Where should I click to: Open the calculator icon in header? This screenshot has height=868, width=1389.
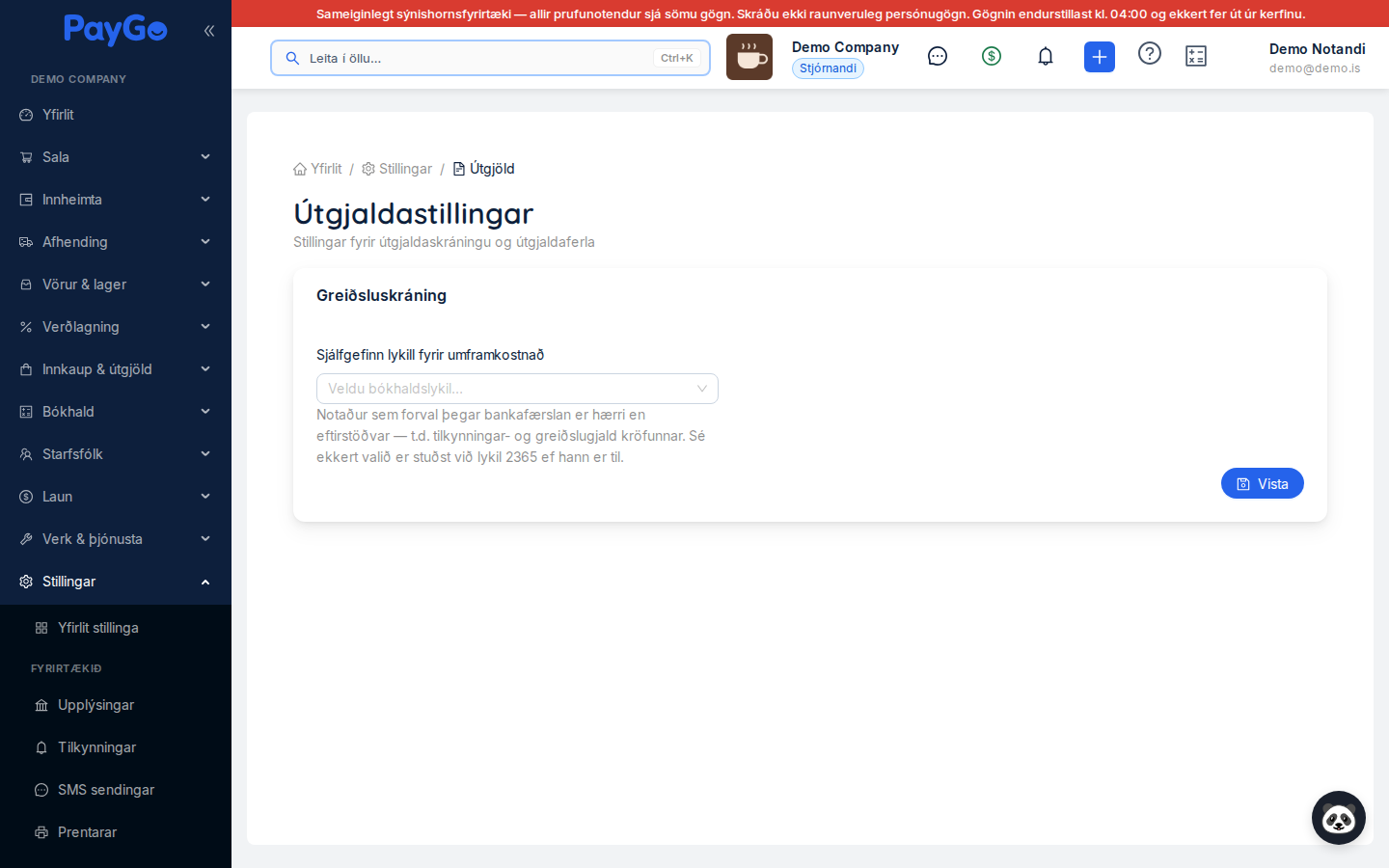1196,57
